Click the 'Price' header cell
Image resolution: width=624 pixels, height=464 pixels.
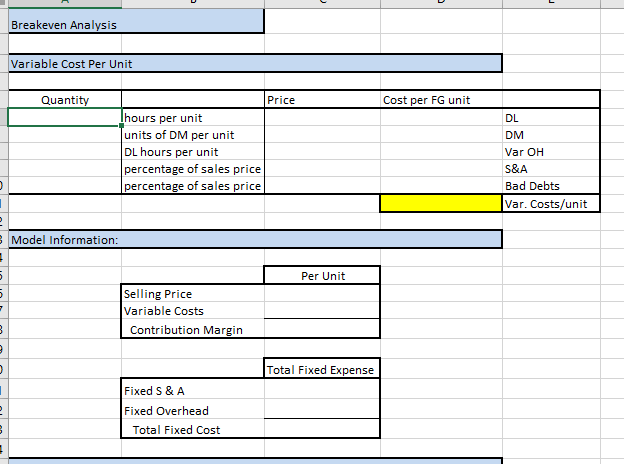322,99
